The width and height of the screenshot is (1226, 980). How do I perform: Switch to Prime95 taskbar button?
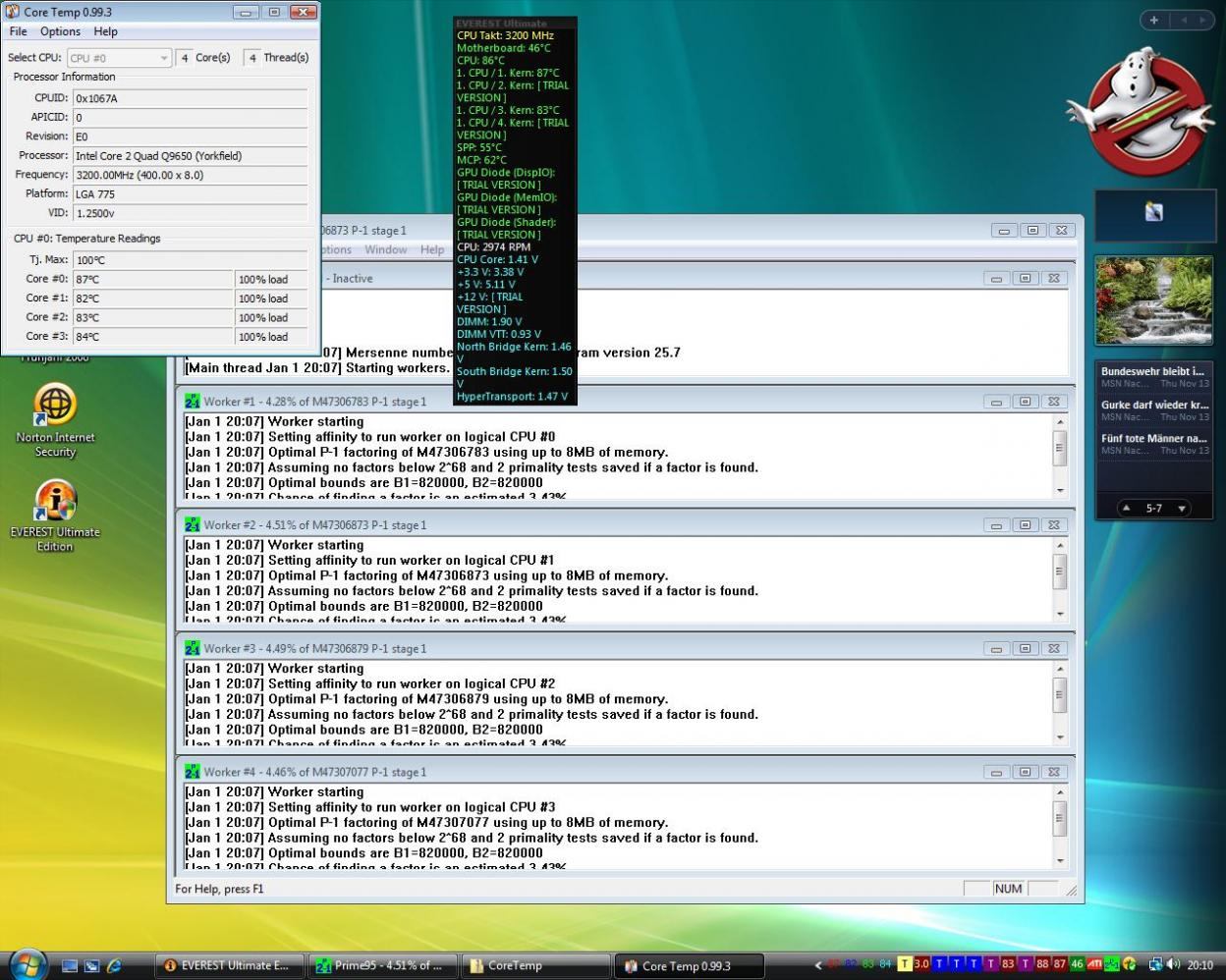[x=383, y=966]
